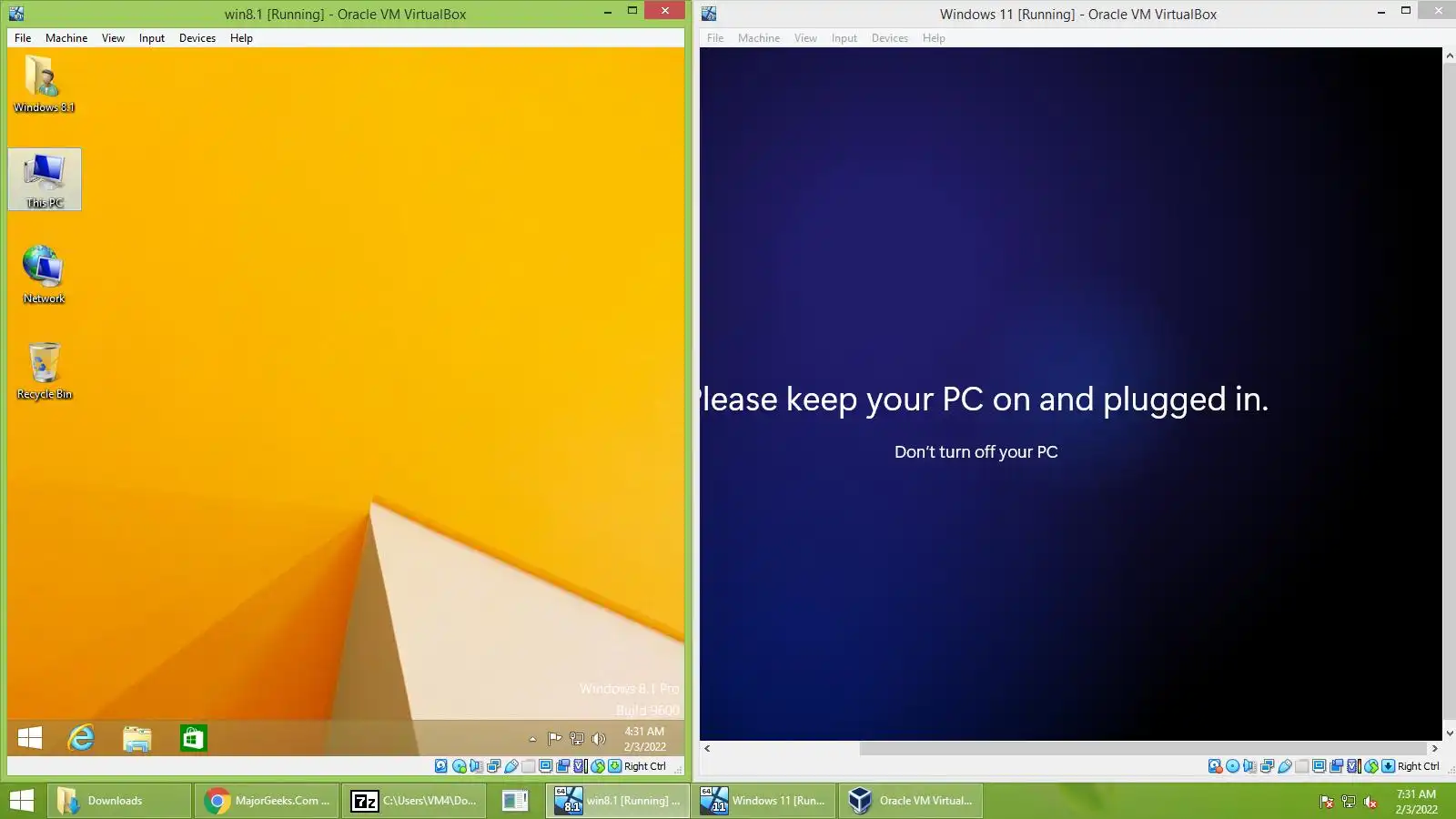The height and width of the screenshot is (819, 1456).
Task: Open the host Start button on taskbar
Action: pyautogui.click(x=22, y=801)
